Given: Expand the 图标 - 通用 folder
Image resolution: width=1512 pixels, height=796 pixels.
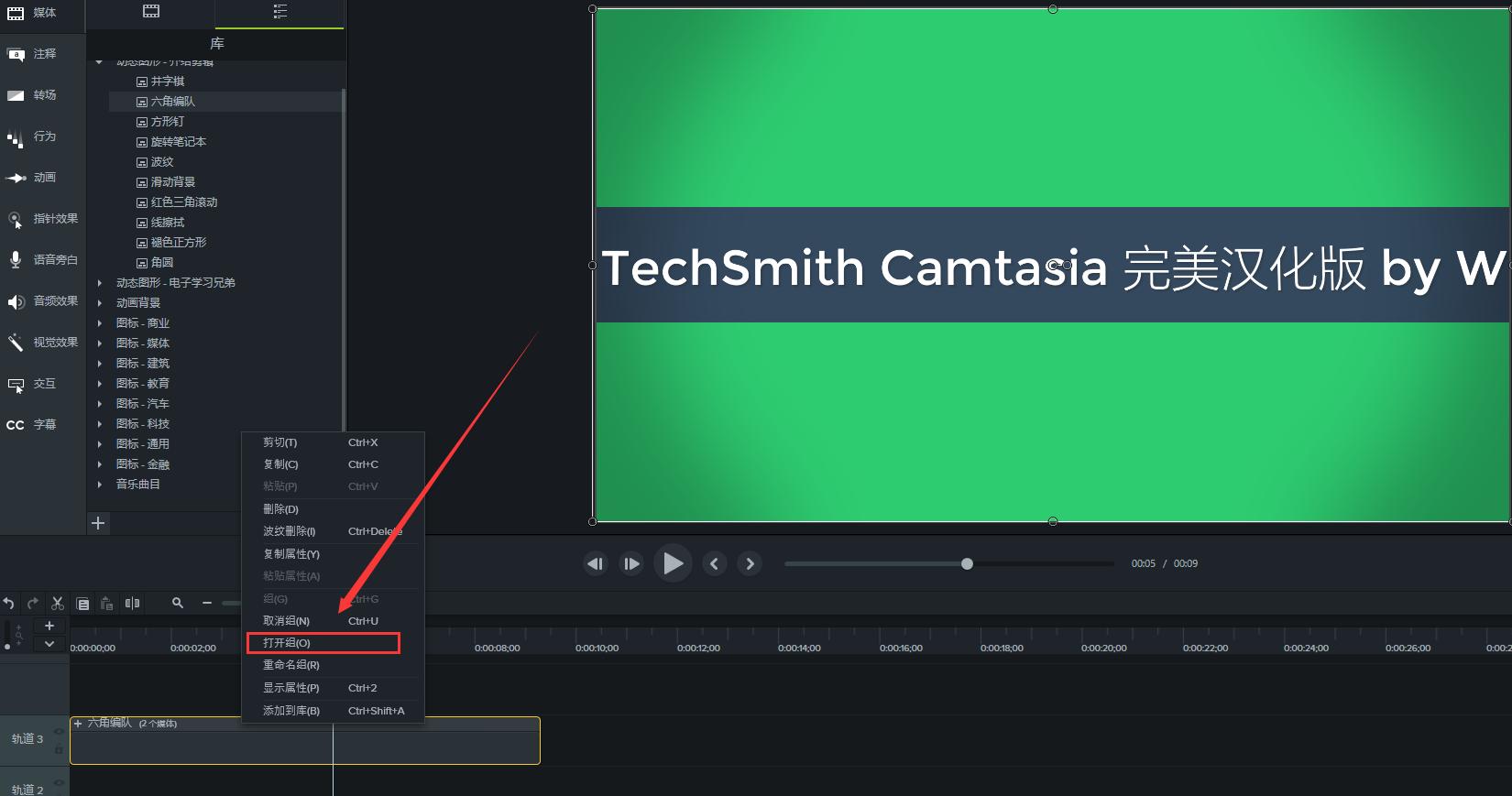Looking at the screenshot, I should 100,444.
